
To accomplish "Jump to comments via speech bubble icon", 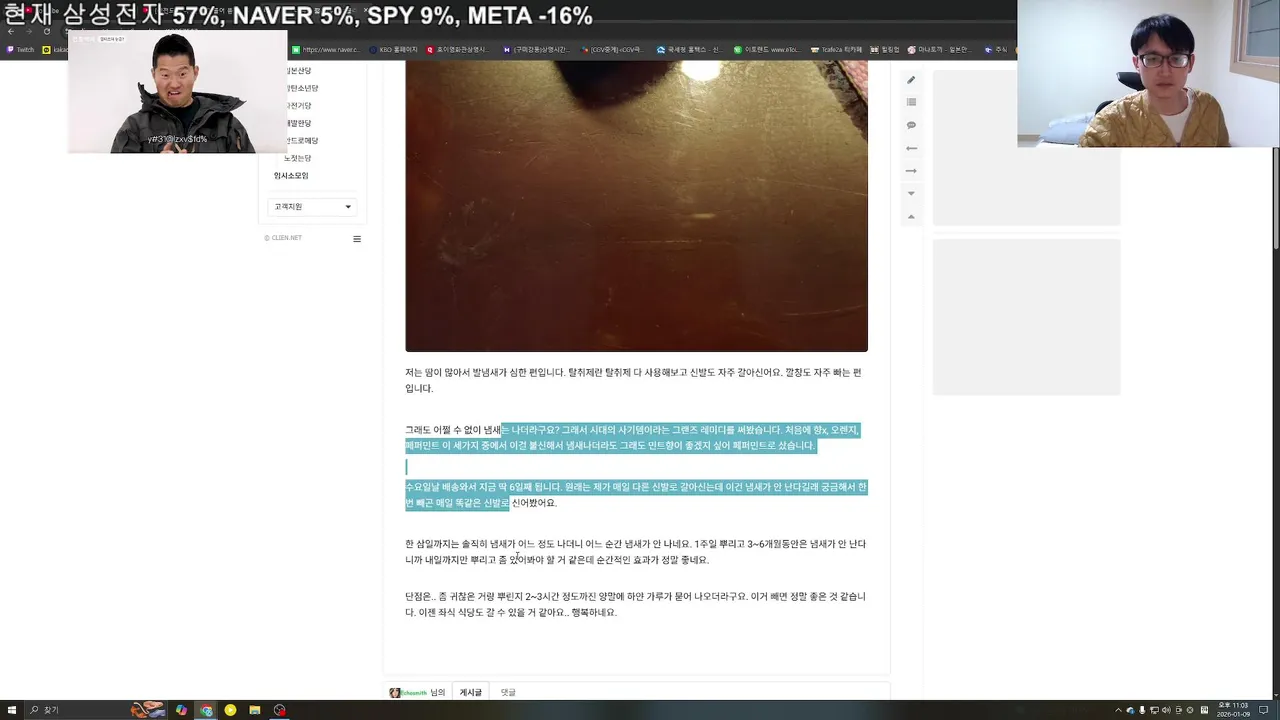I will pos(911,125).
